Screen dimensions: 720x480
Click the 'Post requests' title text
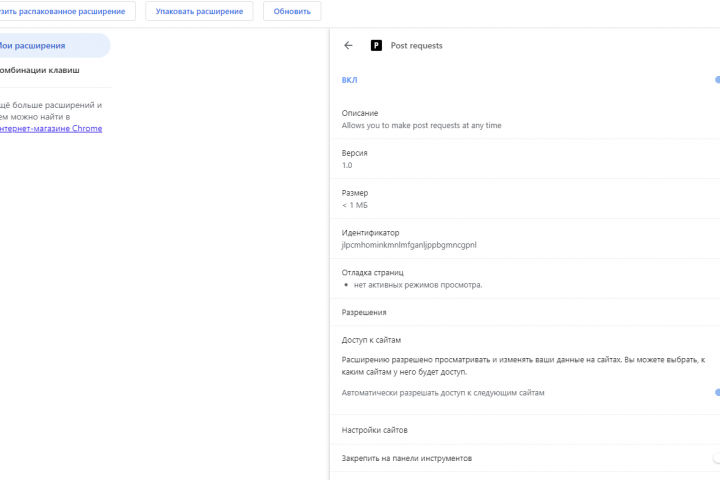[x=416, y=45]
